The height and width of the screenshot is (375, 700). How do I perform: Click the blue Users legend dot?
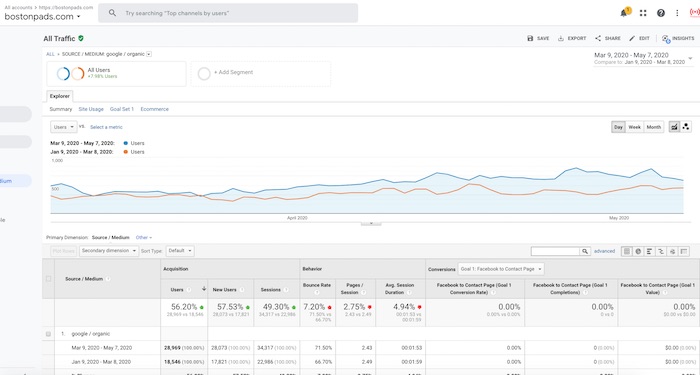(125, 143)
